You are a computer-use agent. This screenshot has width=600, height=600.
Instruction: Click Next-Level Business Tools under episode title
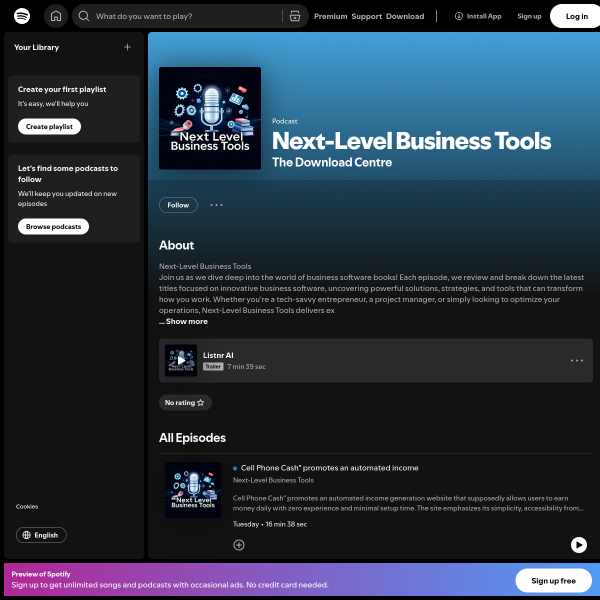pos(273,480)
